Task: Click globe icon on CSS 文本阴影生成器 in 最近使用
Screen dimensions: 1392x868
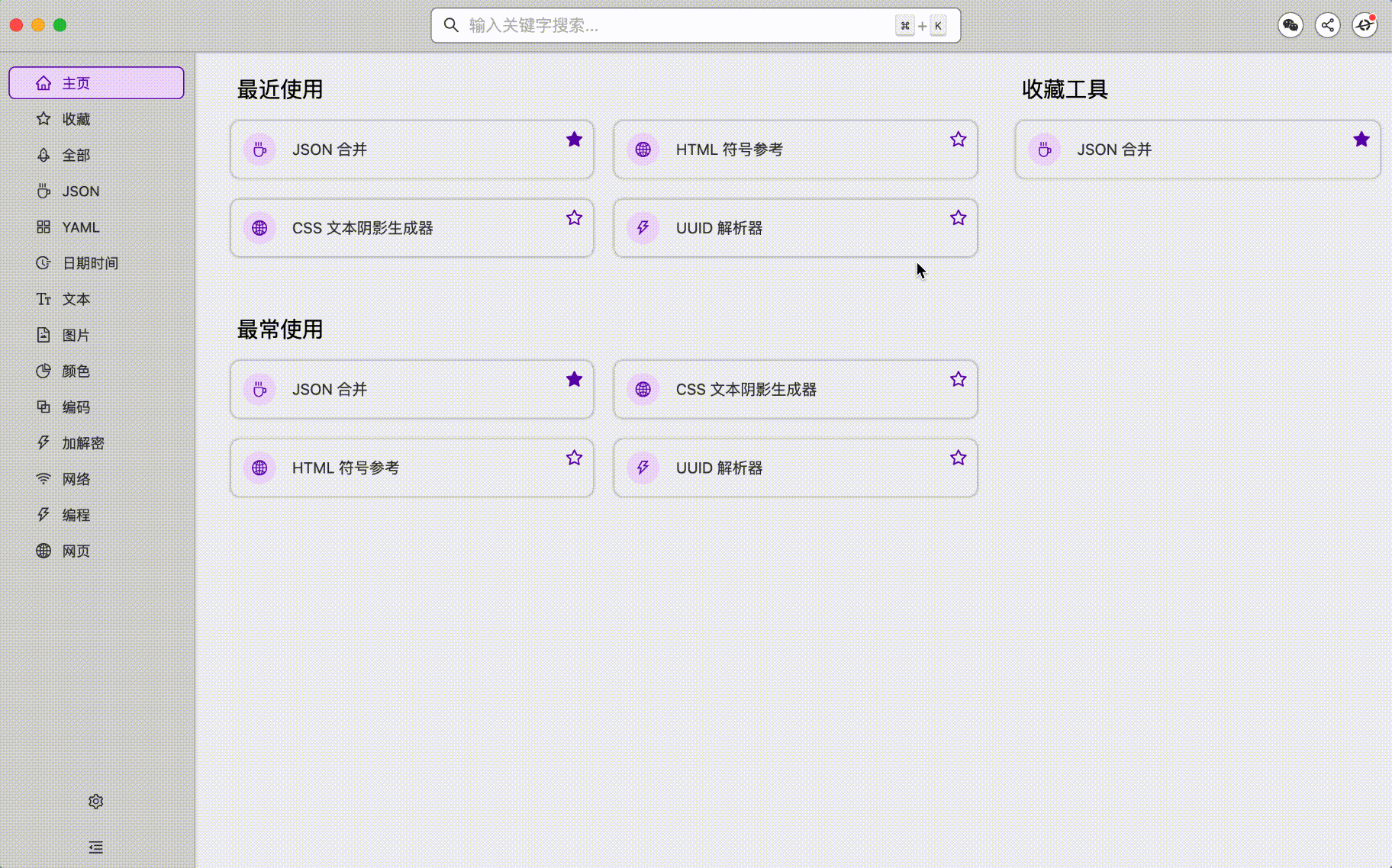Action: [x=259, y=228]
